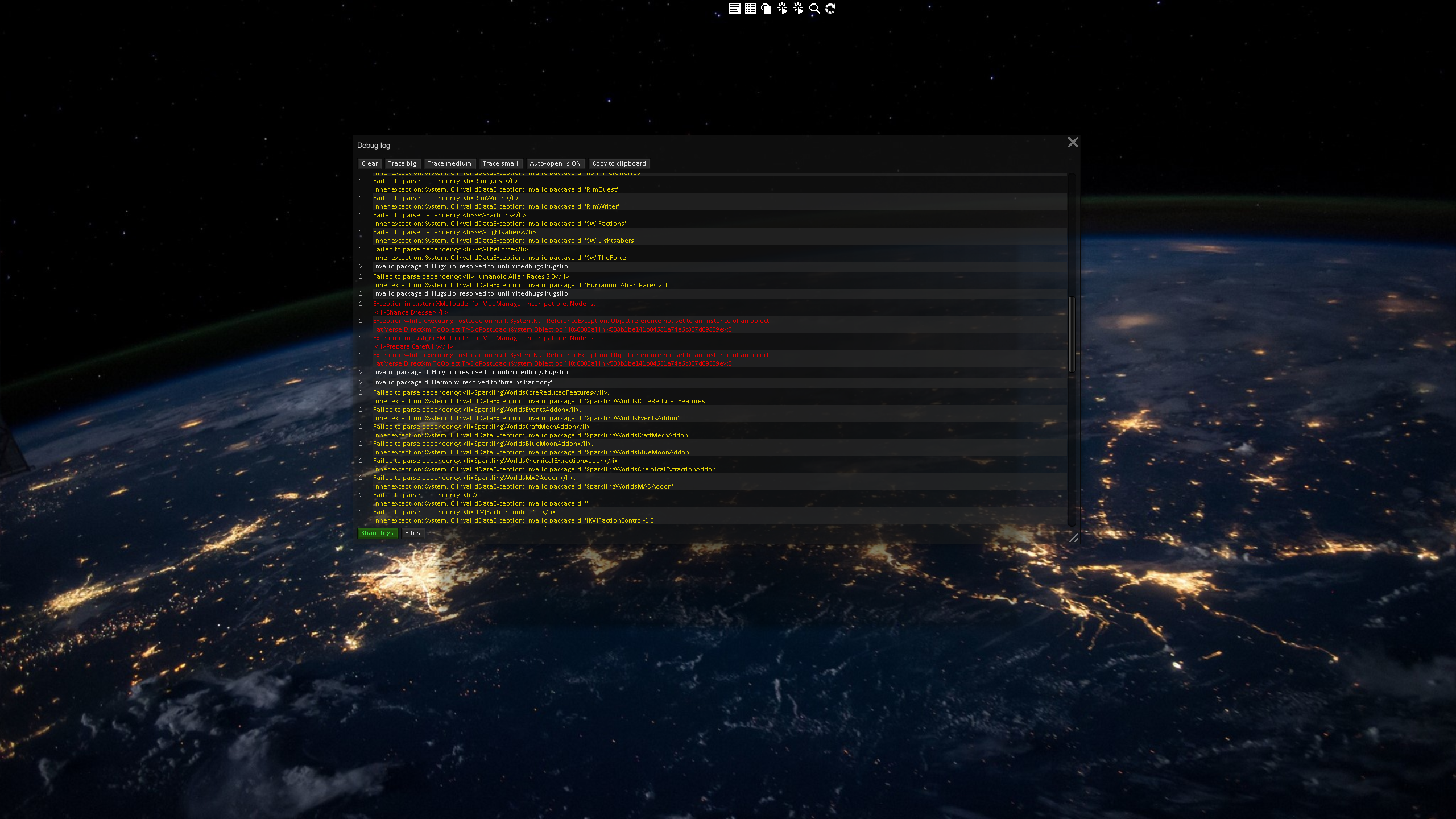Click the stacked pages icon in top toolbar
This screenshot has width=1456, height=819.
(766, 9)
